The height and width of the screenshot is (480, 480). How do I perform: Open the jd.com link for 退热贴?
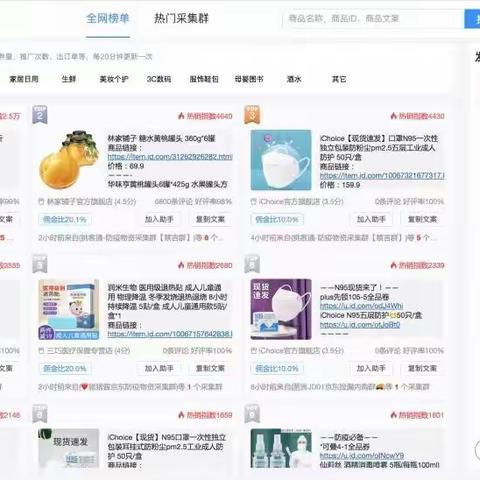[x=170, y=333]
